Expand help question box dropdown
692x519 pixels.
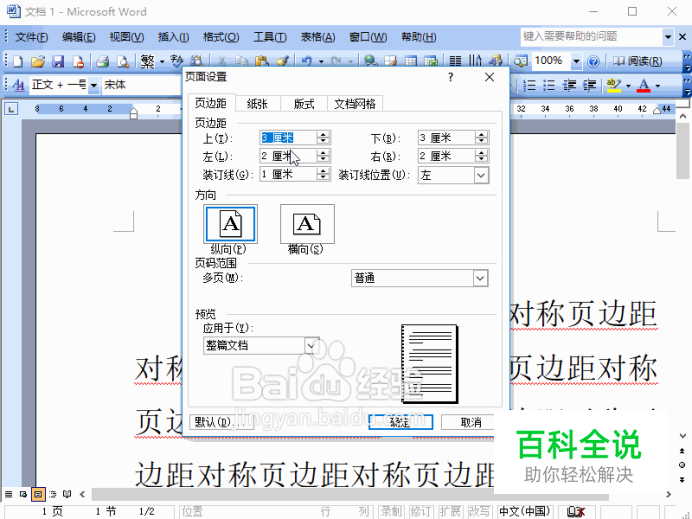(x=668, y=37)
